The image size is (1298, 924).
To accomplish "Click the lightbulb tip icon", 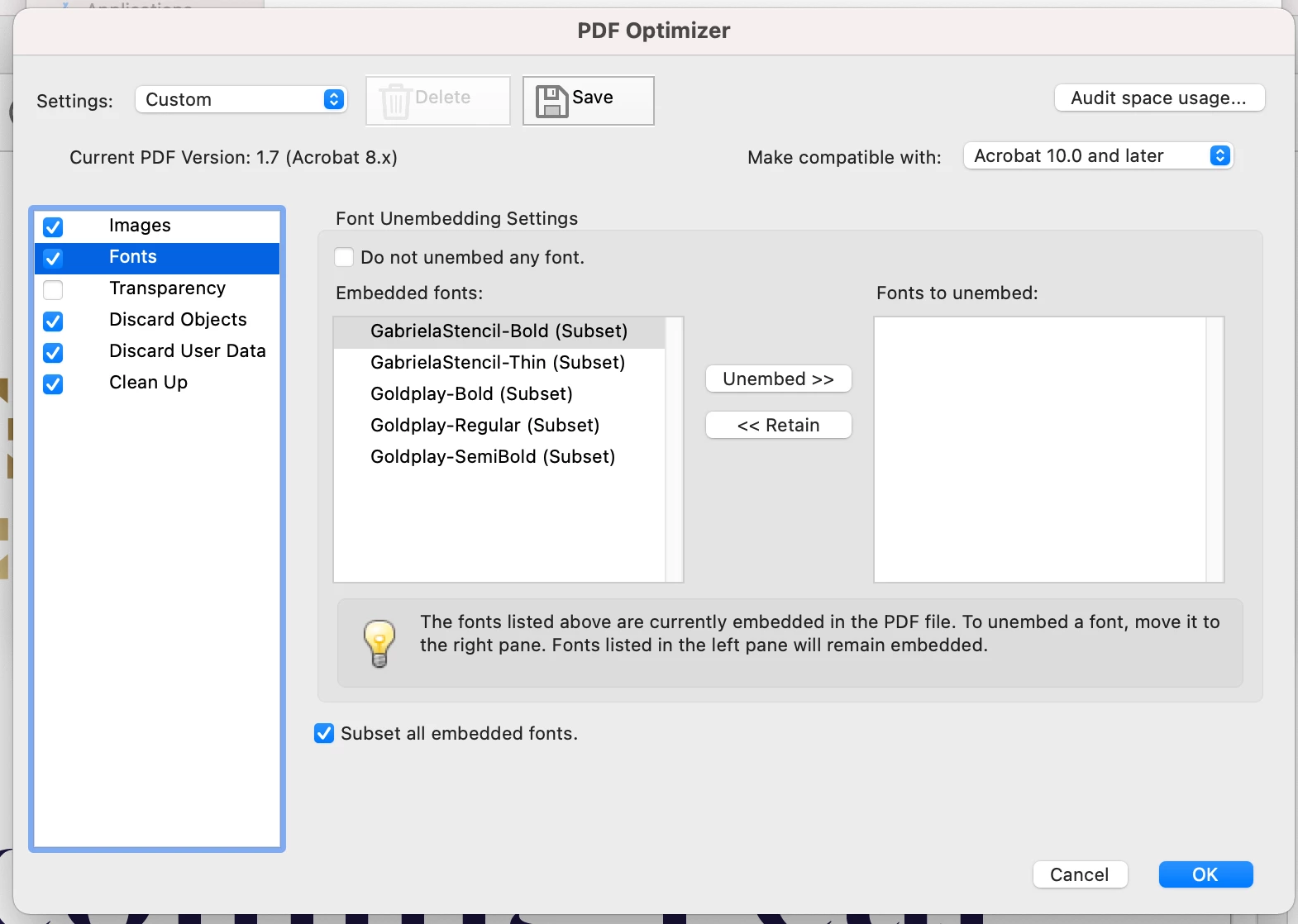I will coord(379,643).
